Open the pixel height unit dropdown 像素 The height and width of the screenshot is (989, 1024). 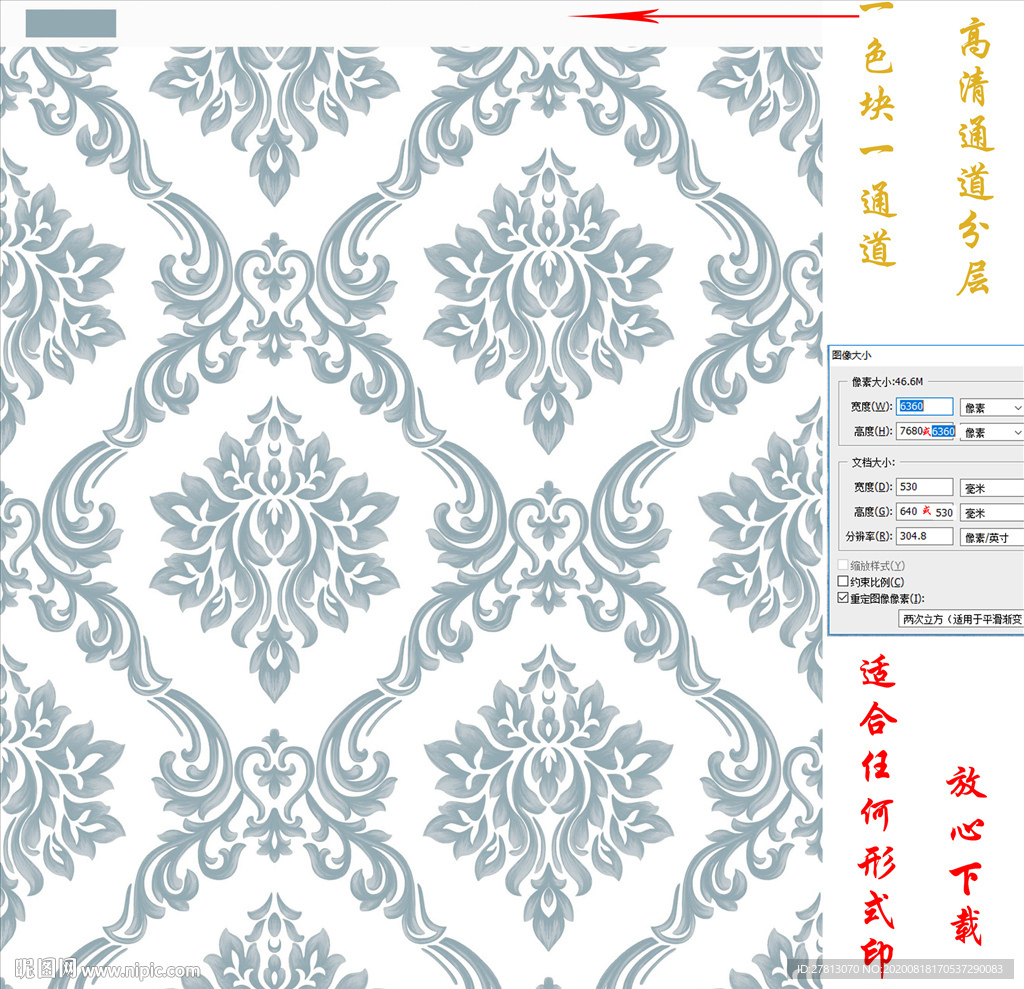(991, 432)
